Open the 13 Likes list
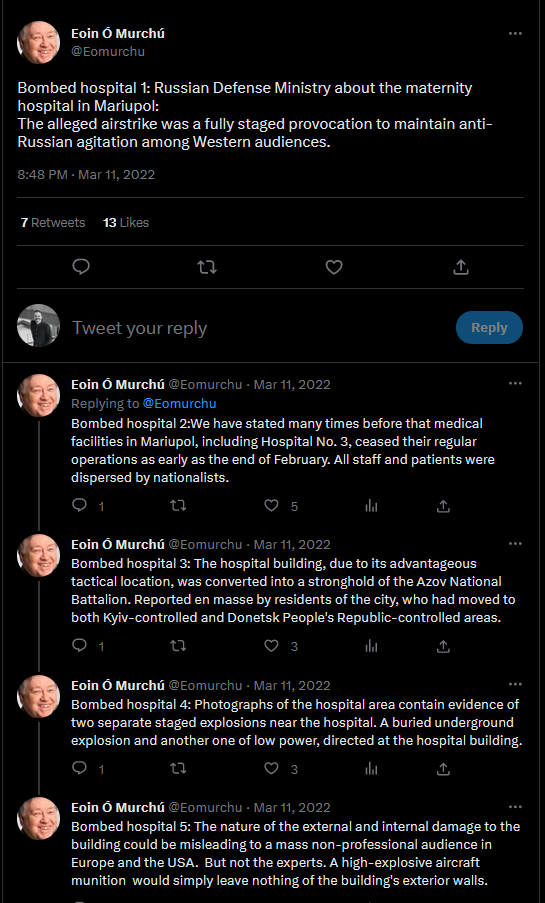The image size is (545, 903). pyautogui.click(x=126, y=222)
